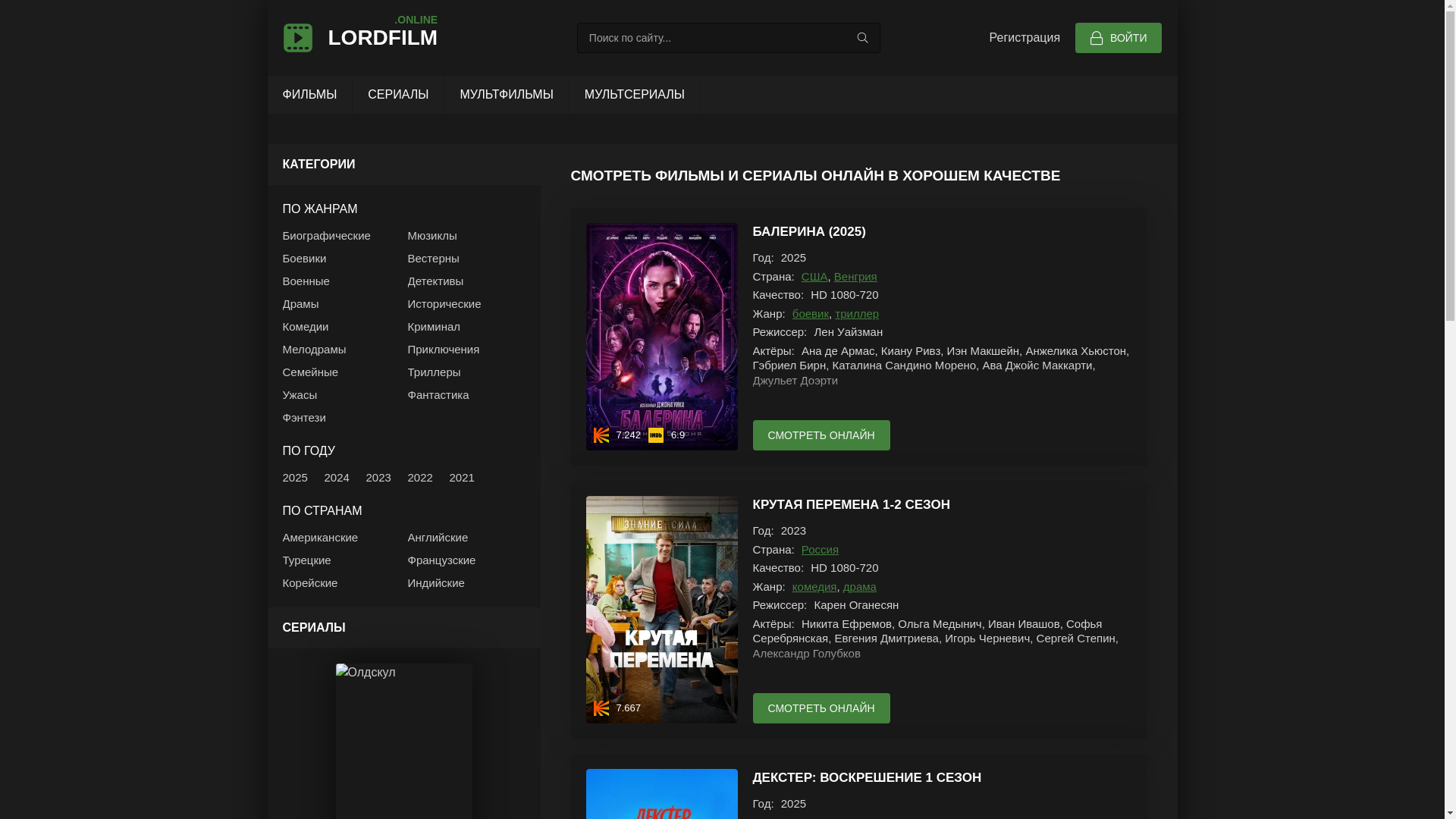Click the Войти login button
The height and width of the screenshot is (819, 1456).
point(1118,38)
